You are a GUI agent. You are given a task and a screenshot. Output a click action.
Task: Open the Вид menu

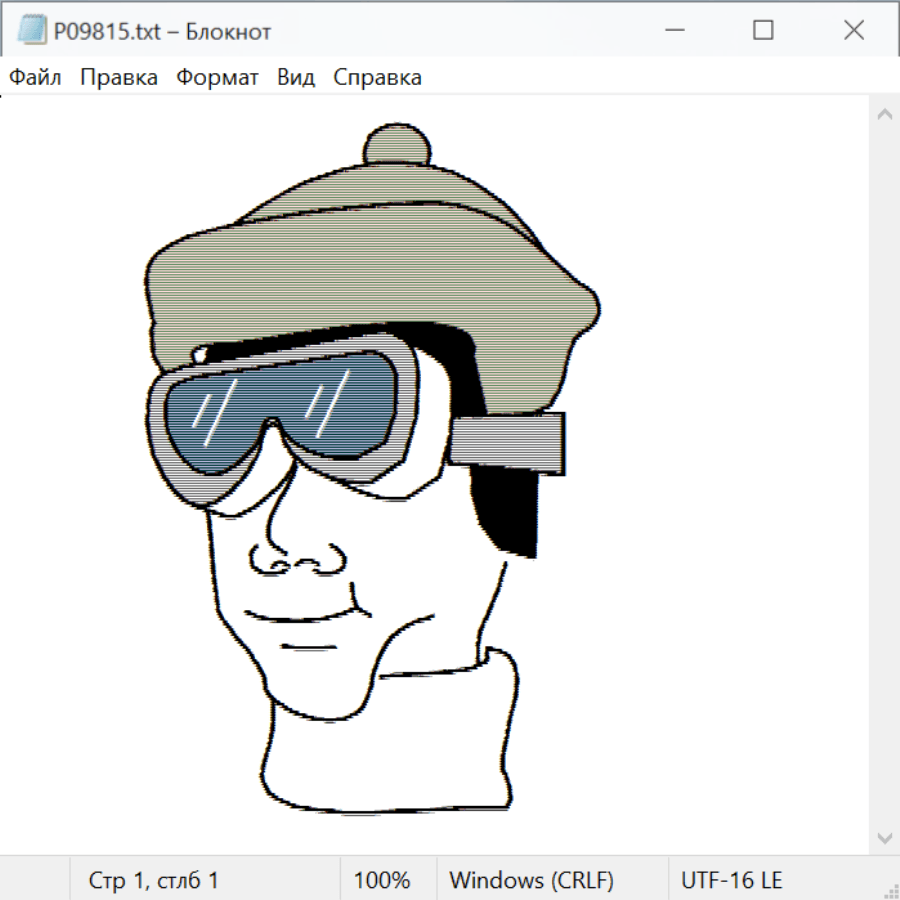click(295, 78)
